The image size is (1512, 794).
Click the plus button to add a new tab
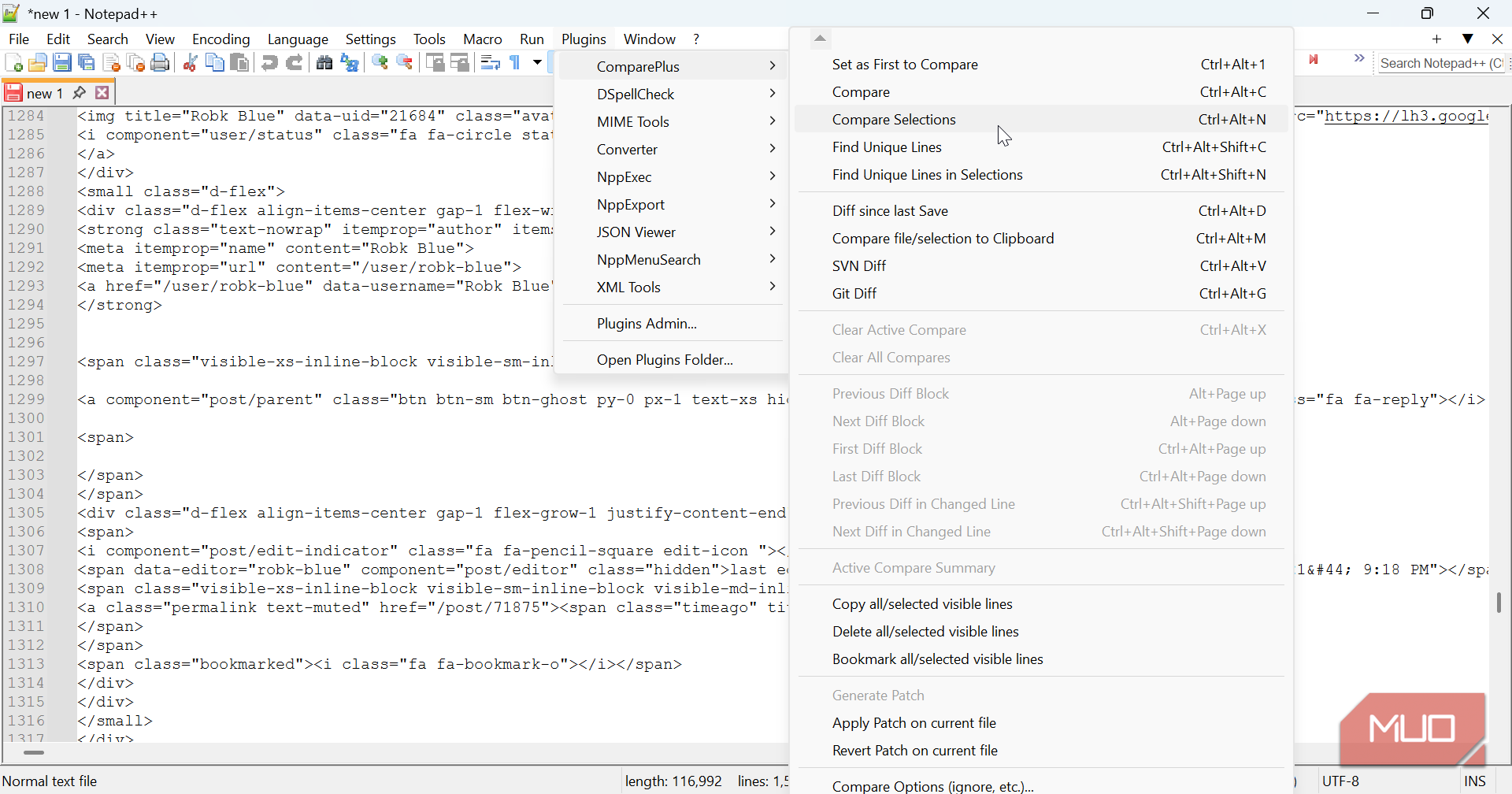(1436, 39)
